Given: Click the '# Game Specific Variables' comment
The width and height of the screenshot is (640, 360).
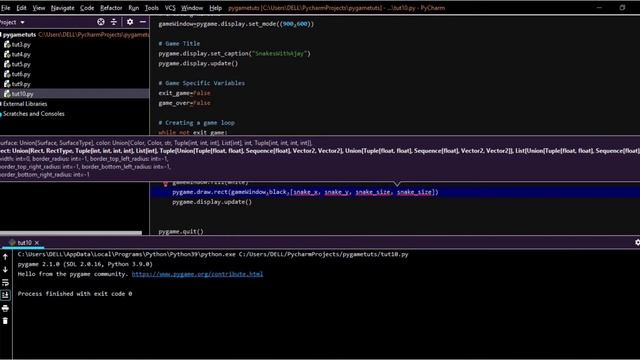Looking at the screenshot, I should [202, 83].
